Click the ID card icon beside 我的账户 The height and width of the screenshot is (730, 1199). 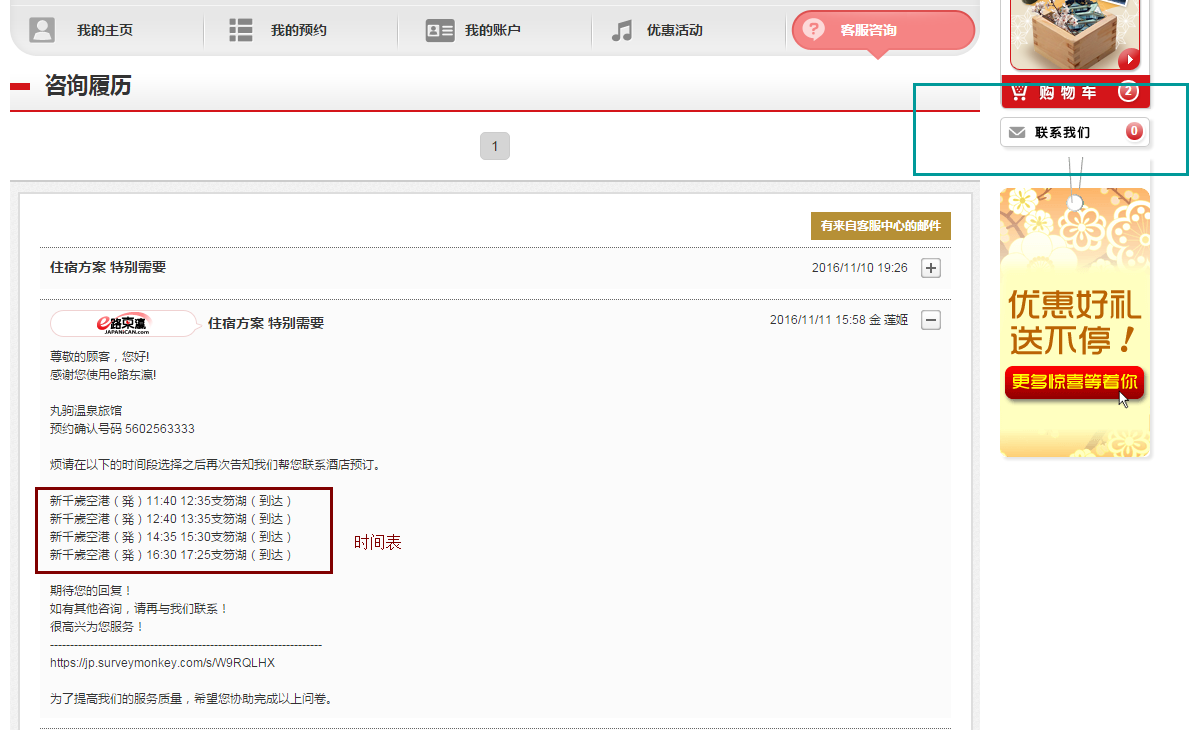pos(440,31)
